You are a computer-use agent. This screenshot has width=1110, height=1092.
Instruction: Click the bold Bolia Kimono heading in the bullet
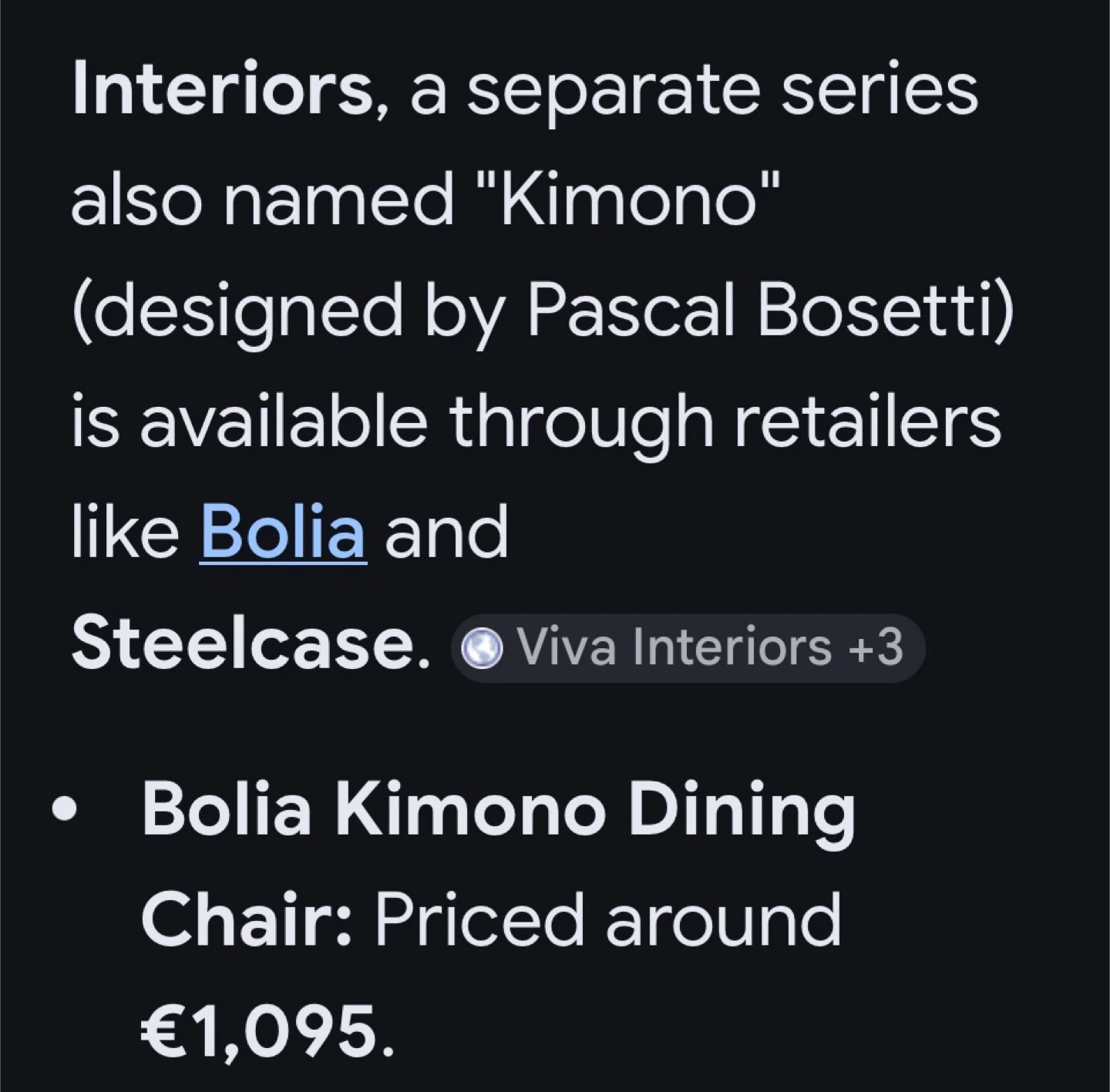tap(370, 809)
